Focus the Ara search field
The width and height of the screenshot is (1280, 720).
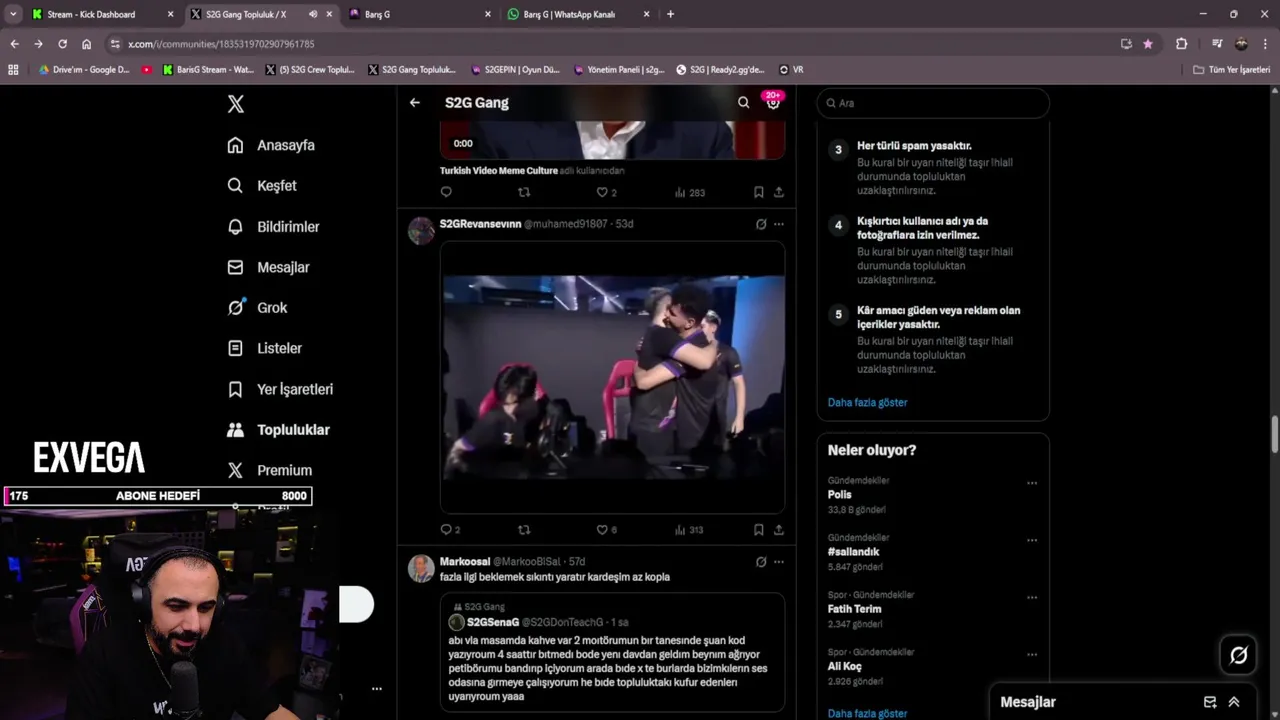933,103
